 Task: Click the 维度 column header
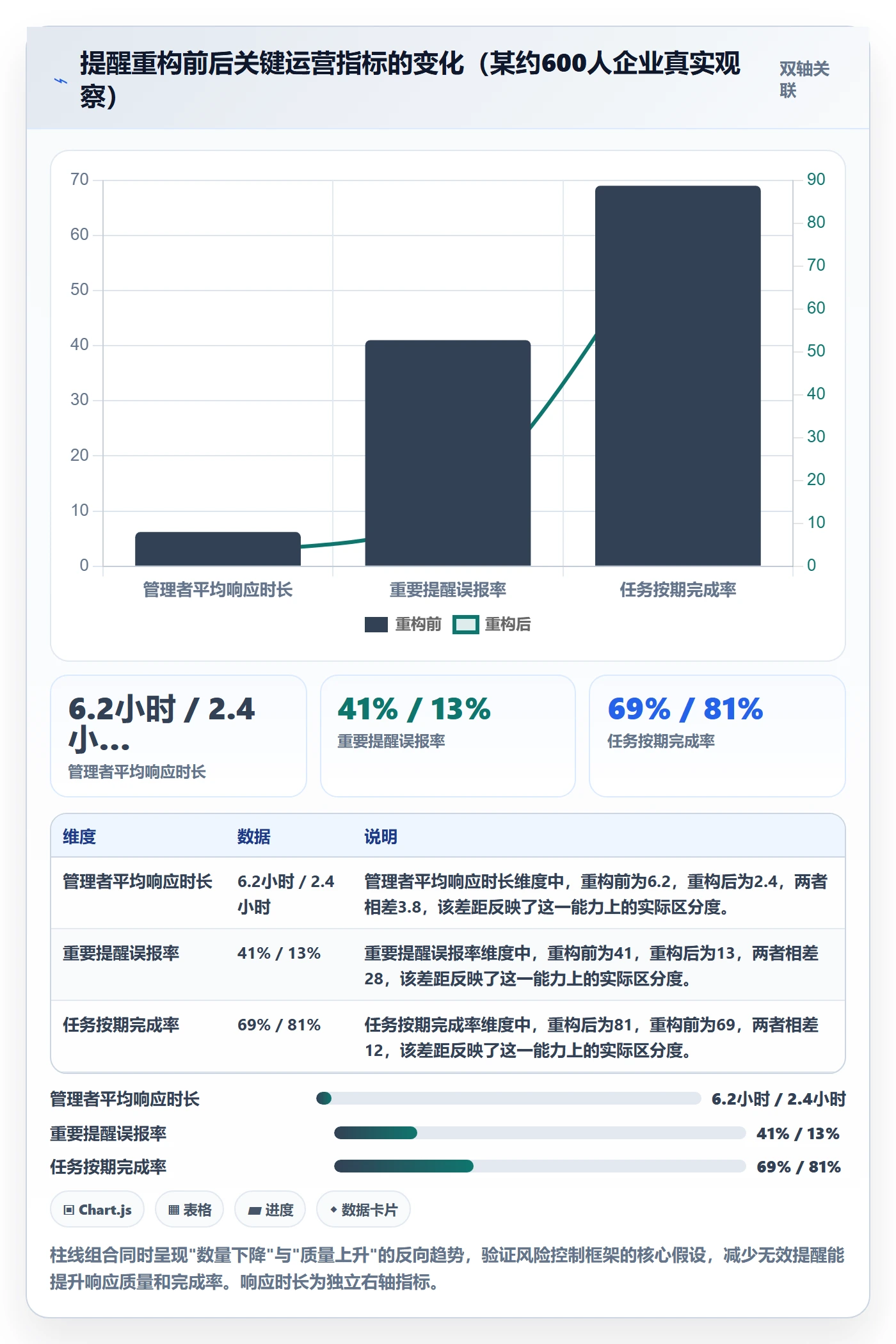79,836
